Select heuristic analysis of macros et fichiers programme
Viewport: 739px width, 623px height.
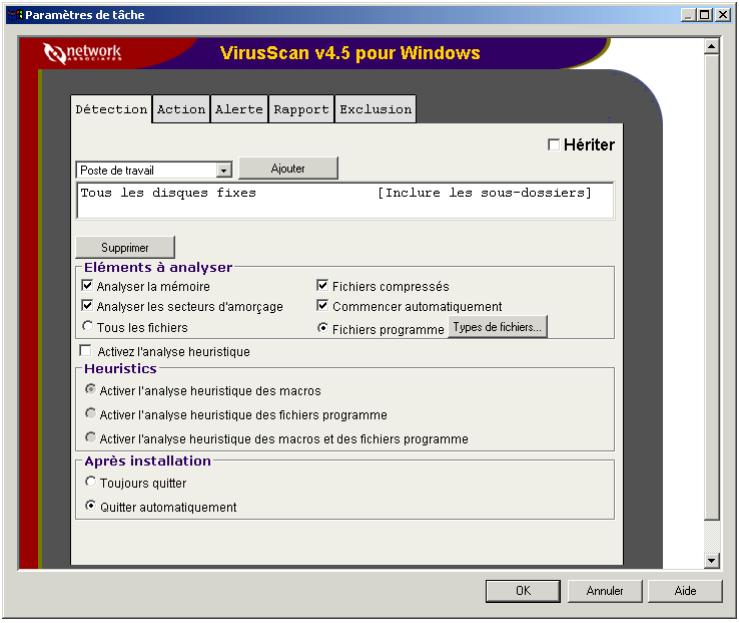point(90,437)
